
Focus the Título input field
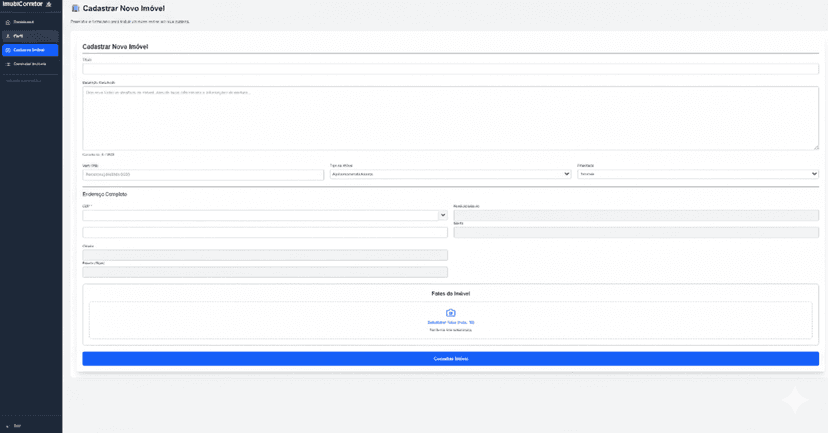coord(450,69)
